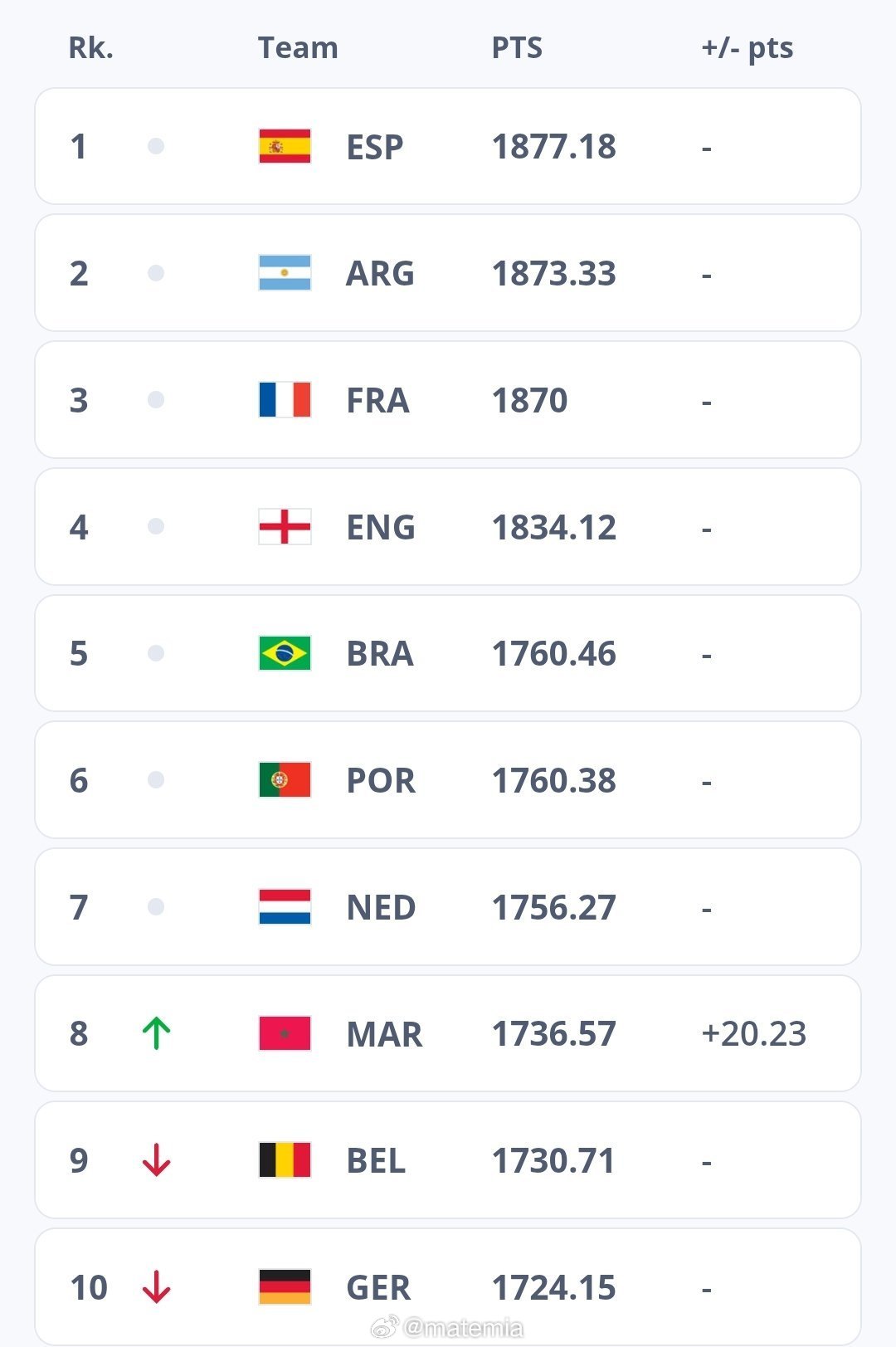Click the Spain flag icon
896x1347 pixels.
285,147
